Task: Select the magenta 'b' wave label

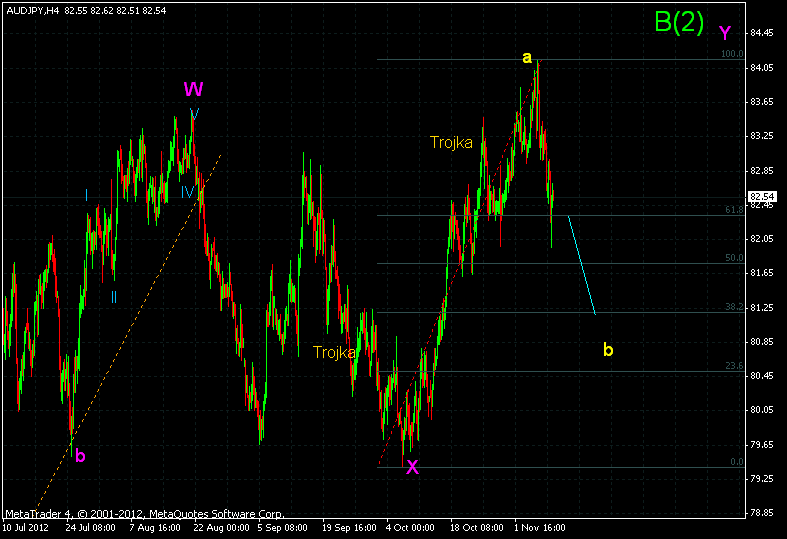Action: coord(80,456)
